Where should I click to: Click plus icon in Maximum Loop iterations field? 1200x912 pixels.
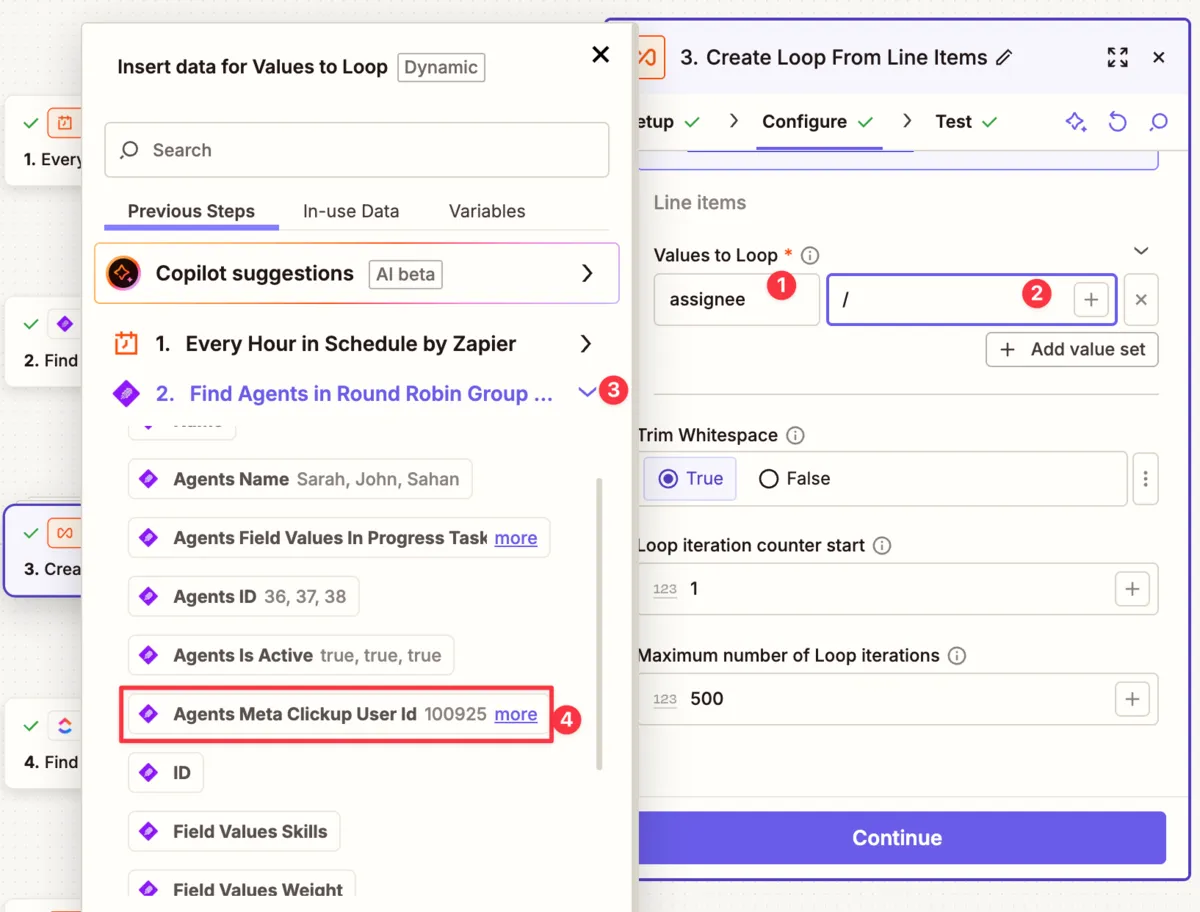coord(1131,699)
